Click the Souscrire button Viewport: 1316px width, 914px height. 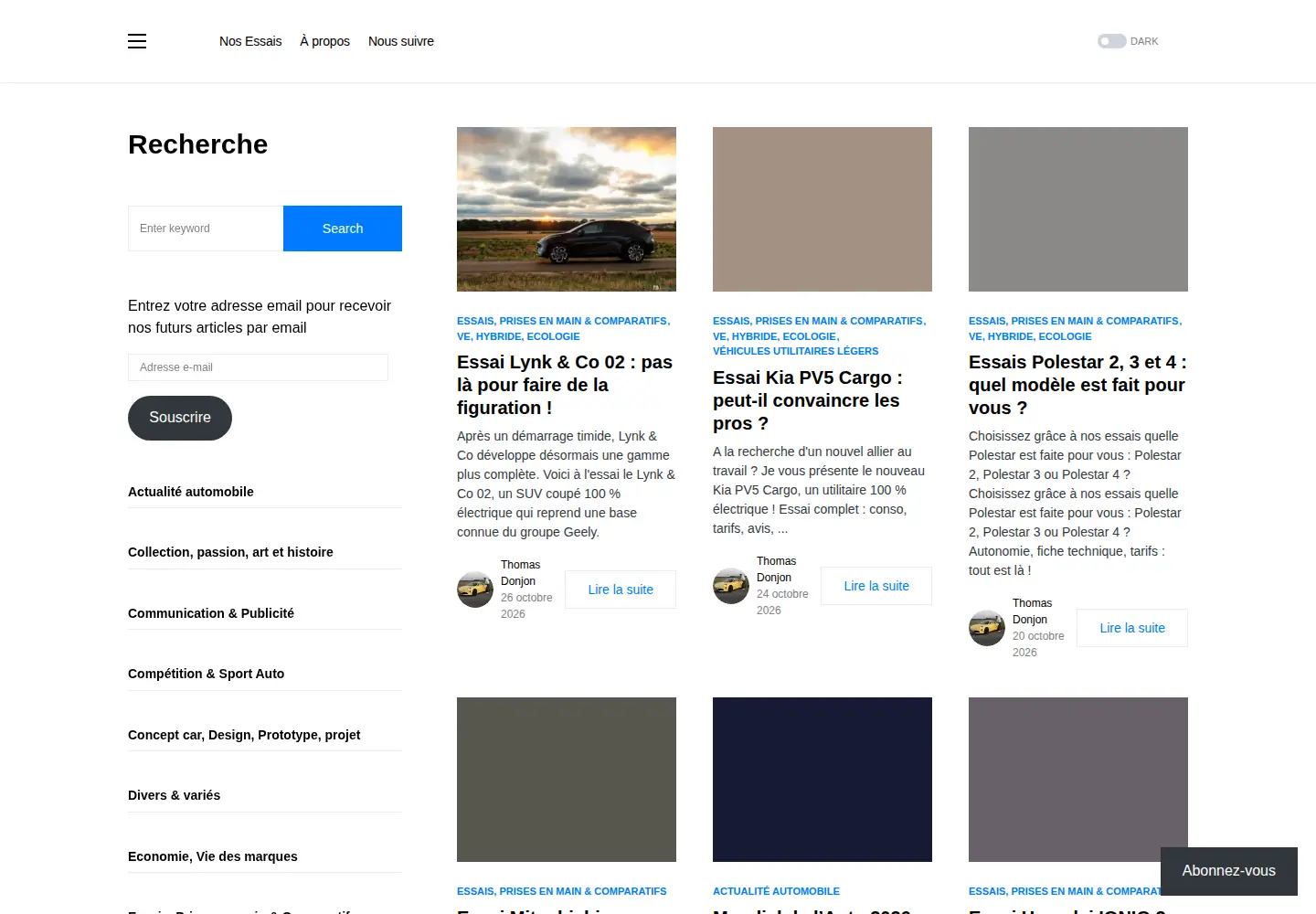point(180,418)
